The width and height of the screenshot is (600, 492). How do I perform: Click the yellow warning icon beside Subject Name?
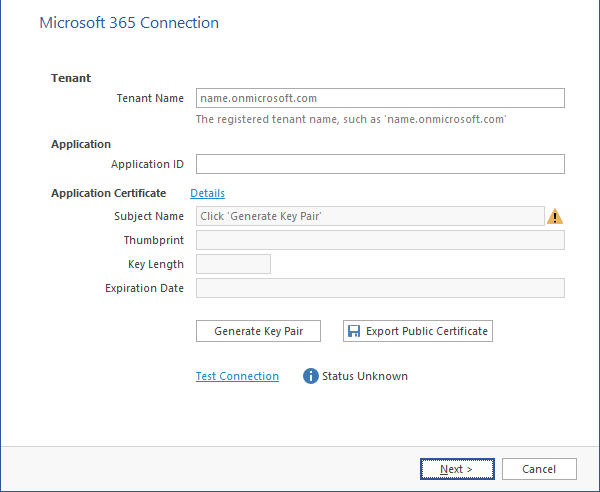(x=555, y=216)
